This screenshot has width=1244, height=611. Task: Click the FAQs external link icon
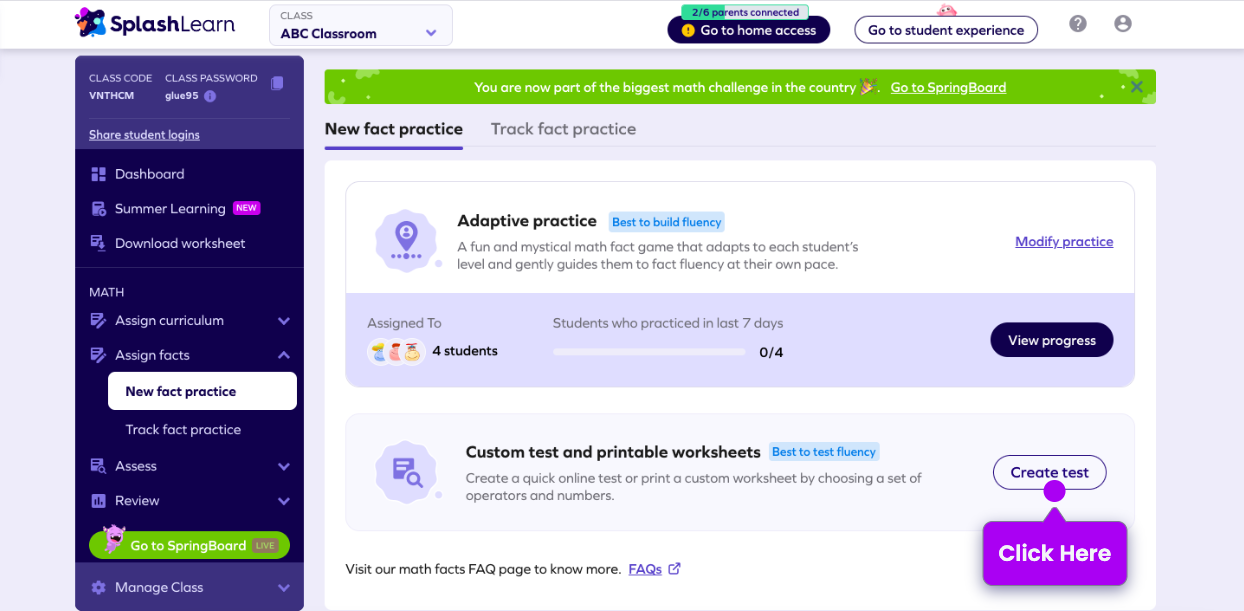(674, 569)
